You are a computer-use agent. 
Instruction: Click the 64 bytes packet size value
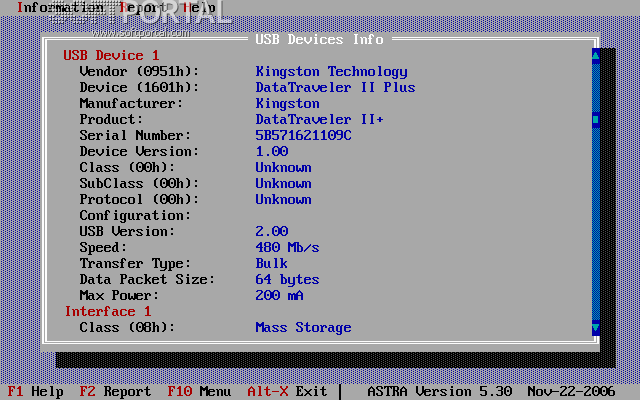287,280
